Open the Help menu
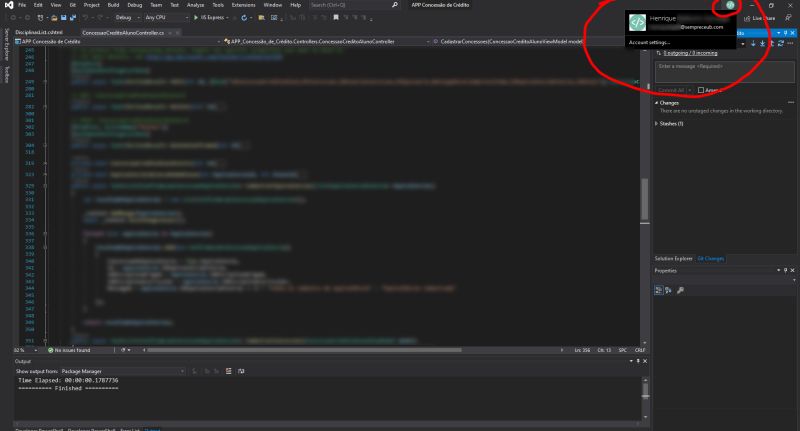The width and height of the screenshot is (800, 431). pos(295,5)
